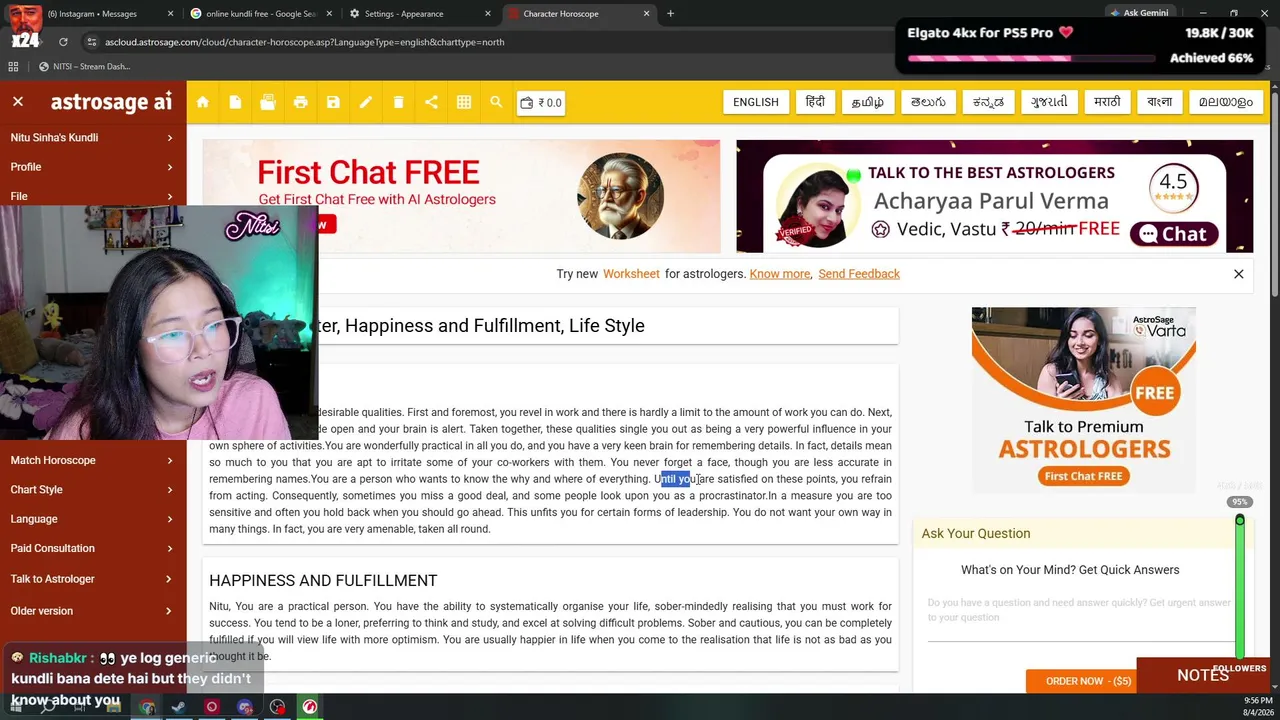Switch language to मराठी
Screen dimensions: 1280x720
1107,102
